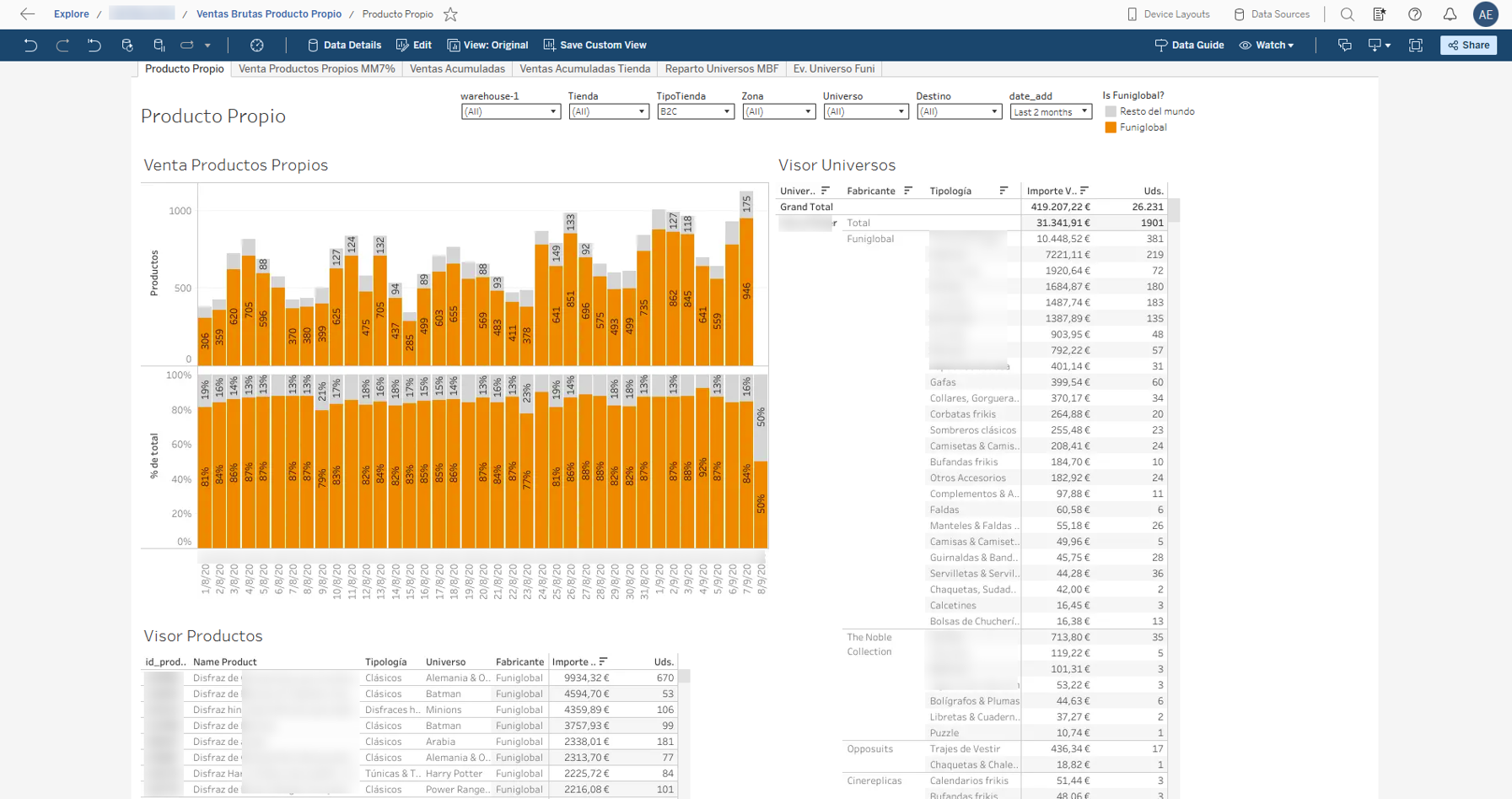Screen dimensions: 1512x799
Task: Toggle Funiglobal orange legend item
Action: click(1136, 127)
